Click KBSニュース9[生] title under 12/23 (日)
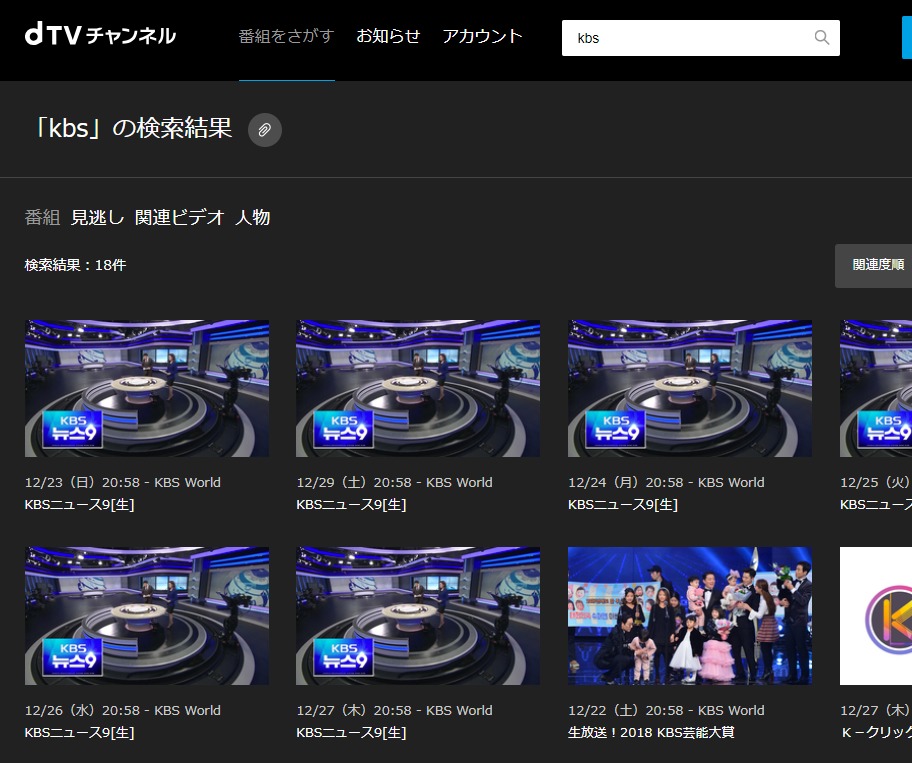The image size is (912, 763). (x=80, y=505)
